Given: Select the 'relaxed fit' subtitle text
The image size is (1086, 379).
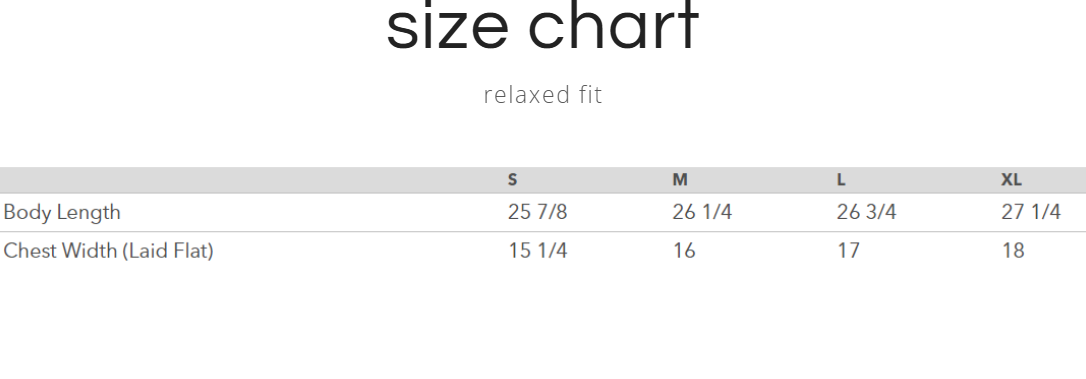Looking at the screenshot, I should (x=543, y=95).
